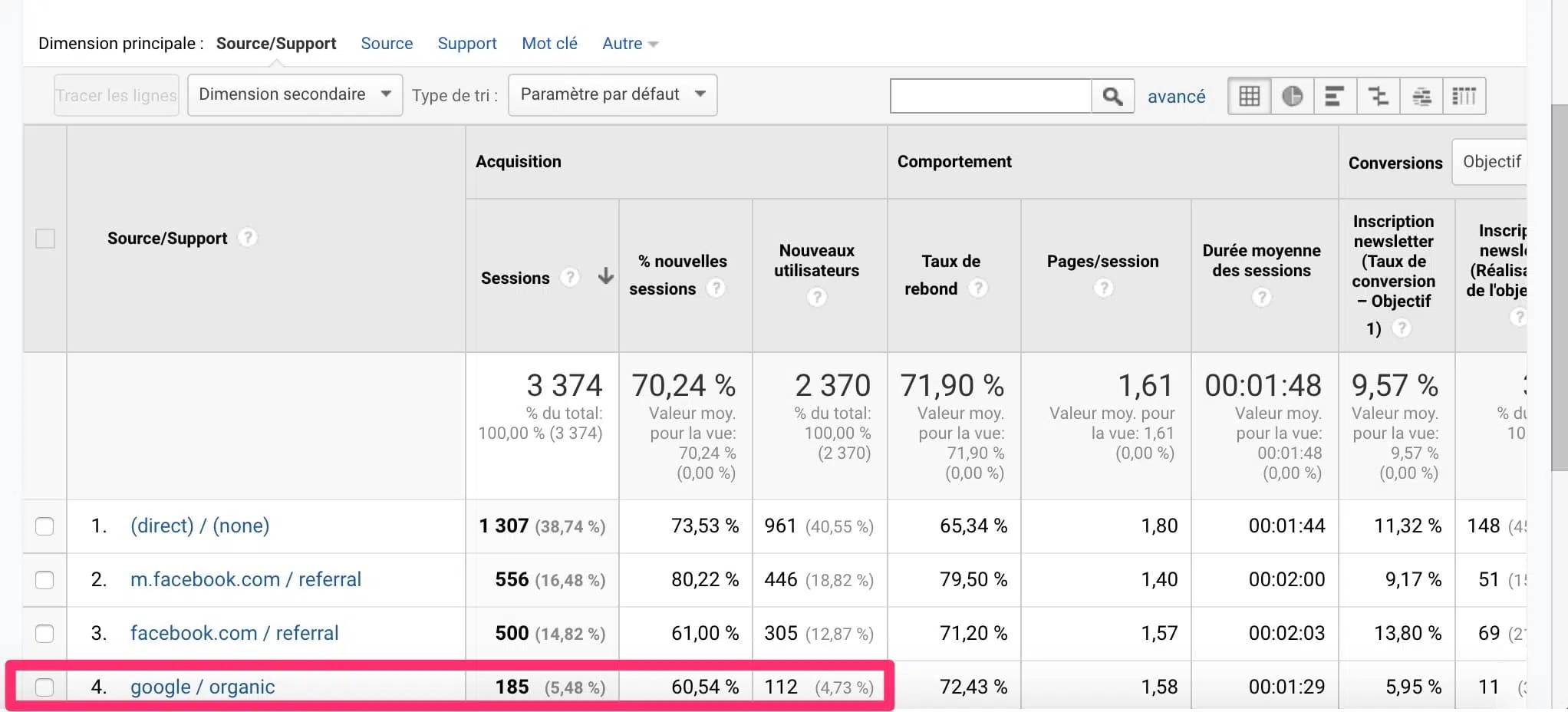
Task: Check the google / organic row checkbox
Action: 44,687
